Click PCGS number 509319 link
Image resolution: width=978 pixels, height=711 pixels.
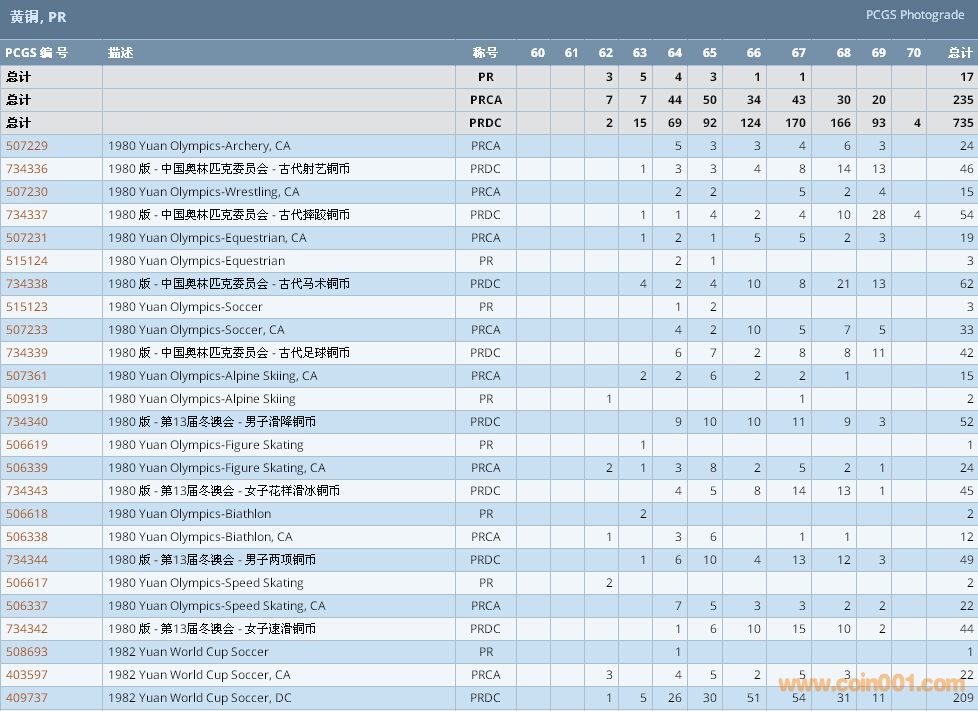pyautogui.click(x=27, y=399)
